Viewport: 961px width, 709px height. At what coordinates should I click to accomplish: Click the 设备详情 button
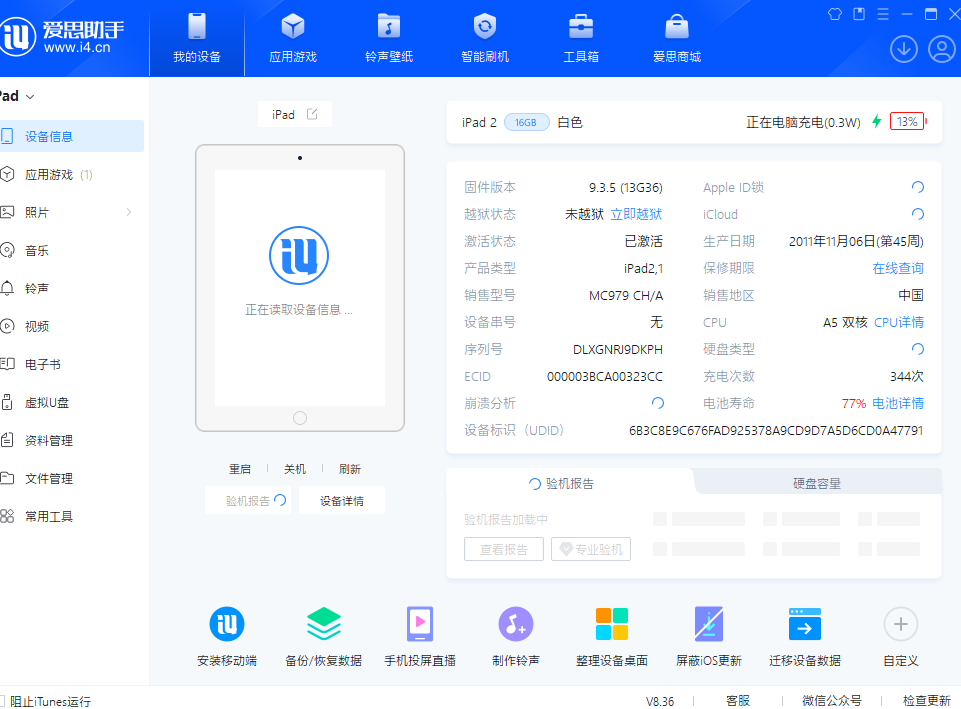[342, 501]
